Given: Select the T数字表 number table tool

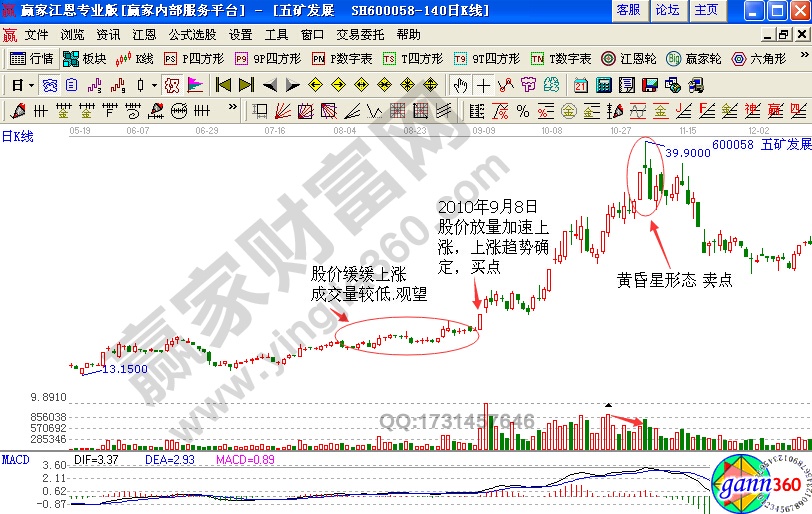Looking at the screenshot, I should [x=560, y=59].
